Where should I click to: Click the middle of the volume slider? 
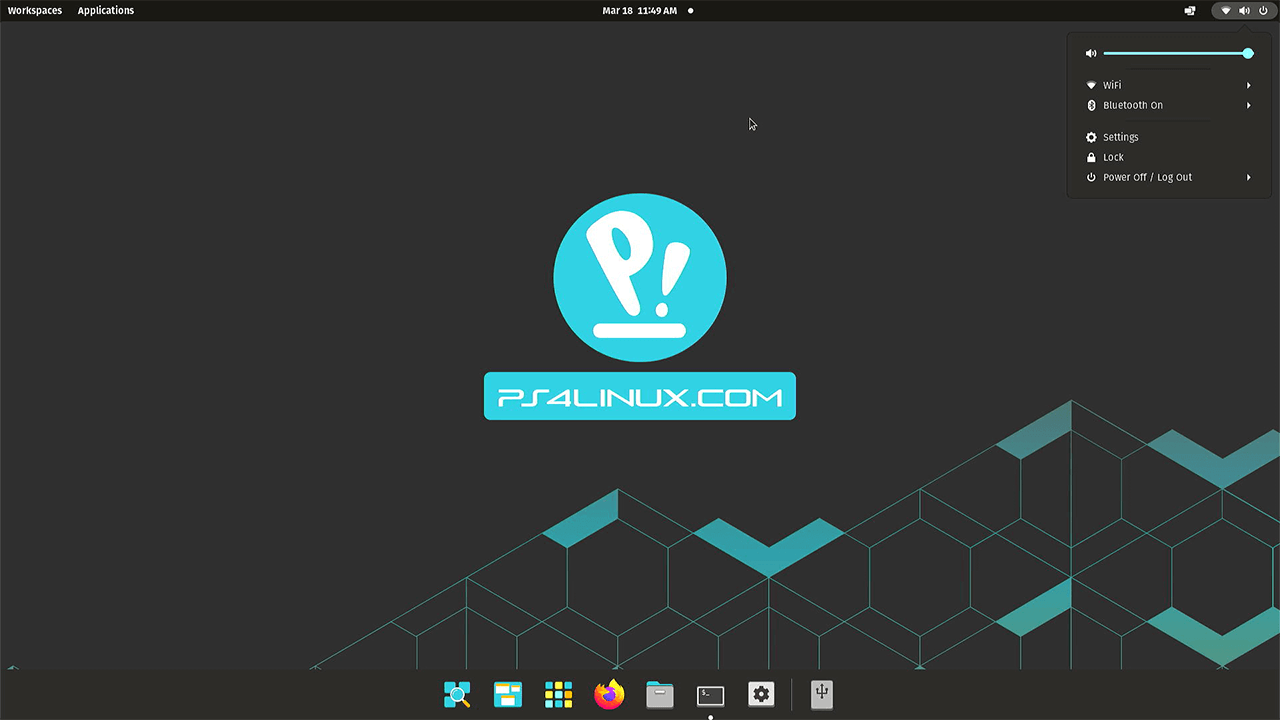(x=1176, y=54)
